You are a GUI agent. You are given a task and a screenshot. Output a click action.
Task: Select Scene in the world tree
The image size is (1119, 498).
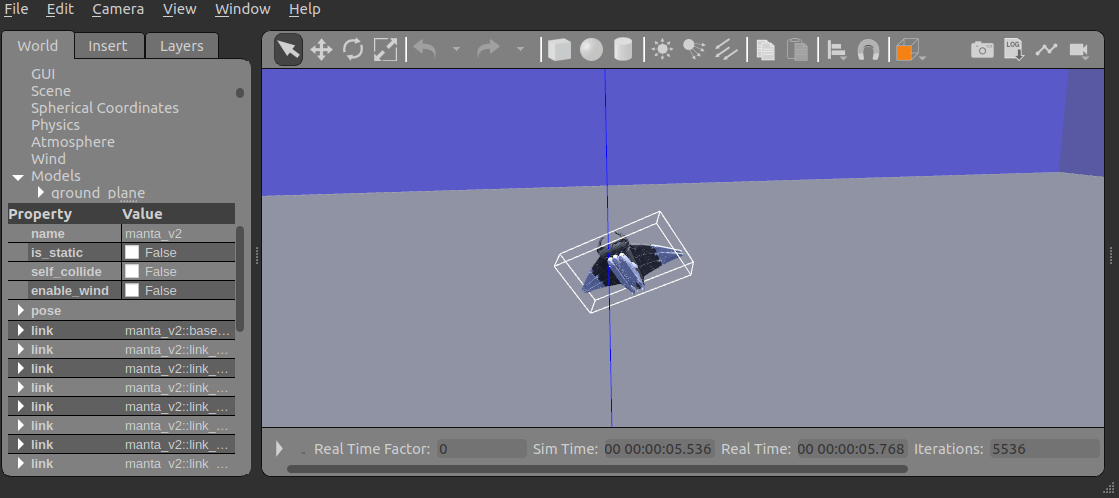pyautogui.click(x=51, y=91)
